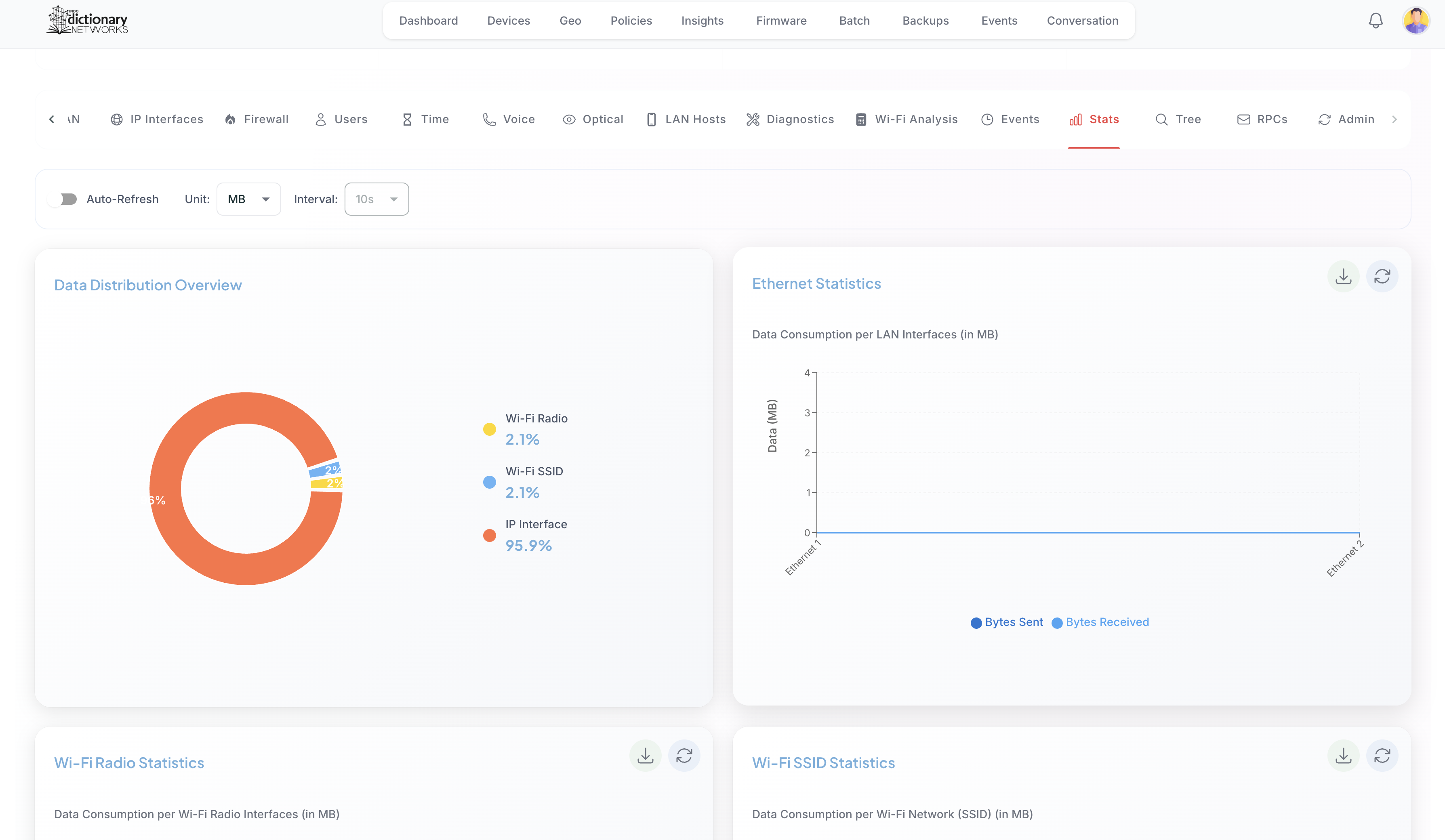The width and height of the screenshot is (1445, 840).
Task: Refresh the Wi-Fi Radio Statistics chart
Action: click(x=684, y=756)
